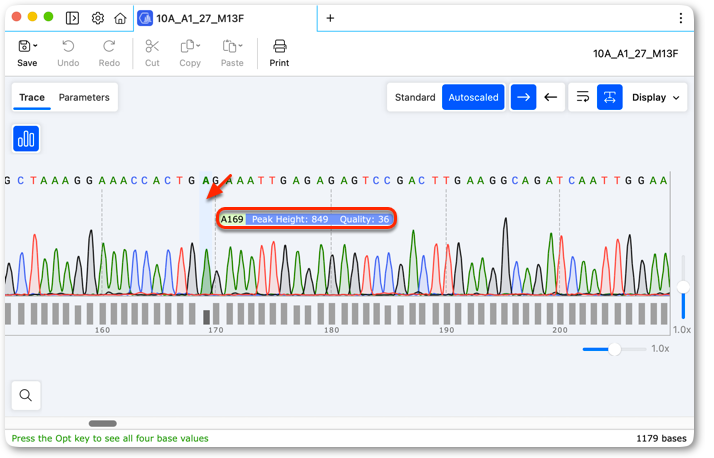Click the Print icon
Viewport: 714px width, 458px height.
[279, 46]
